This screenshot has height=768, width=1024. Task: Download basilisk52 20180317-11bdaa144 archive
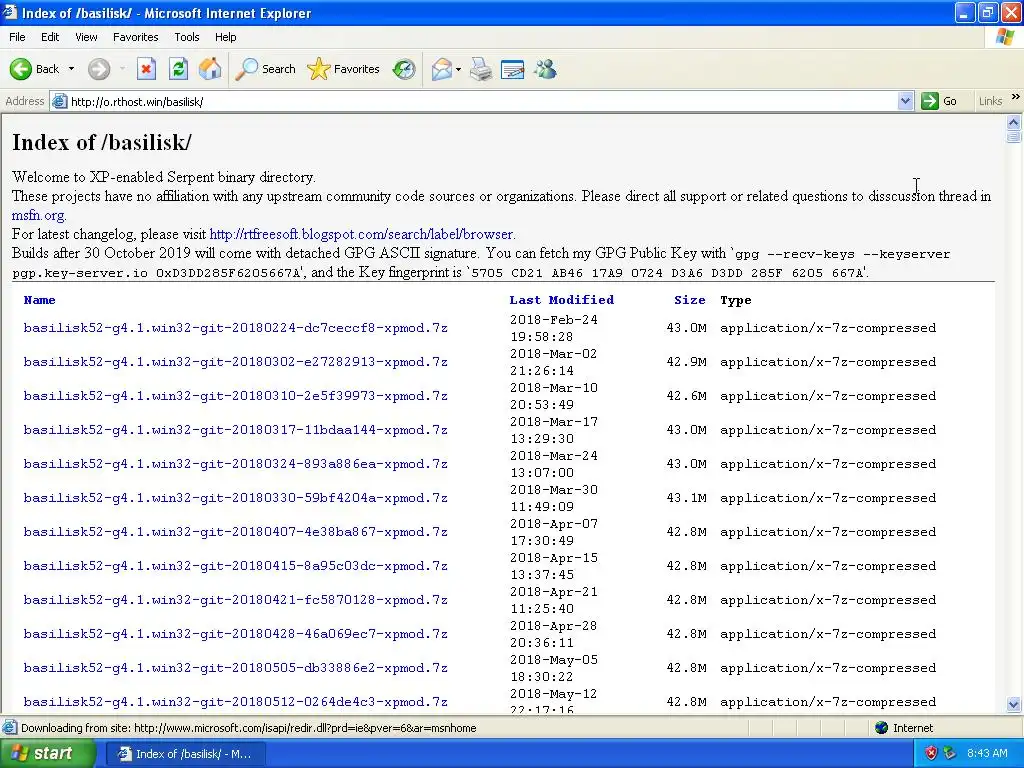pyautogui.click(x=235, y=430)
